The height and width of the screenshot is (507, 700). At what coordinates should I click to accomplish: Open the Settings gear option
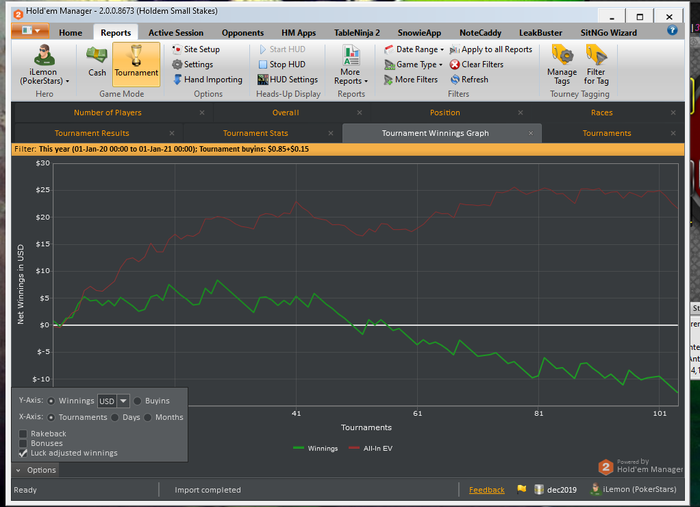coord(192,64)
